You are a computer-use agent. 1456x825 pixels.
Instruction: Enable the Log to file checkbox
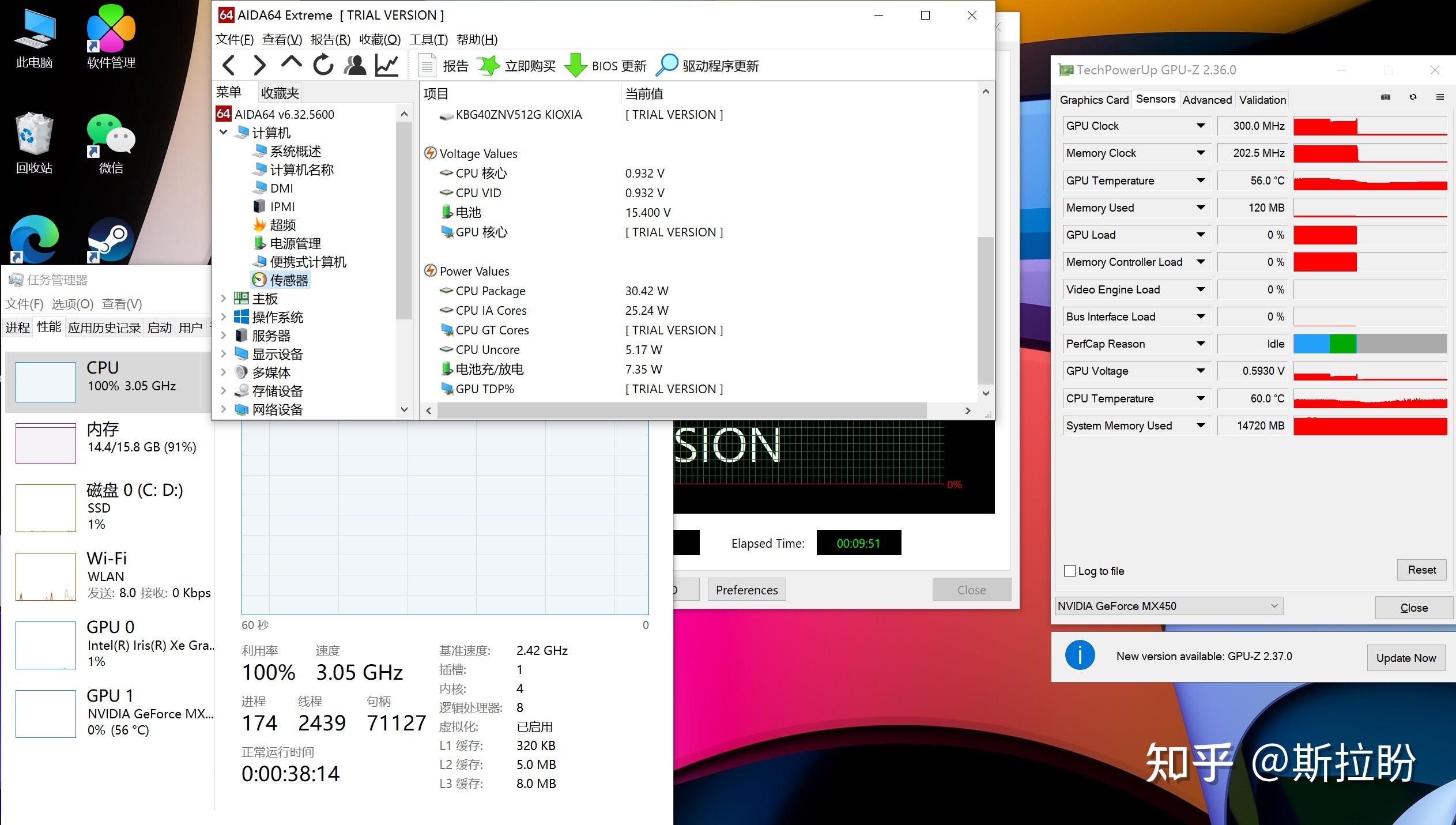pyautogui.click(x=1070, y=571)
